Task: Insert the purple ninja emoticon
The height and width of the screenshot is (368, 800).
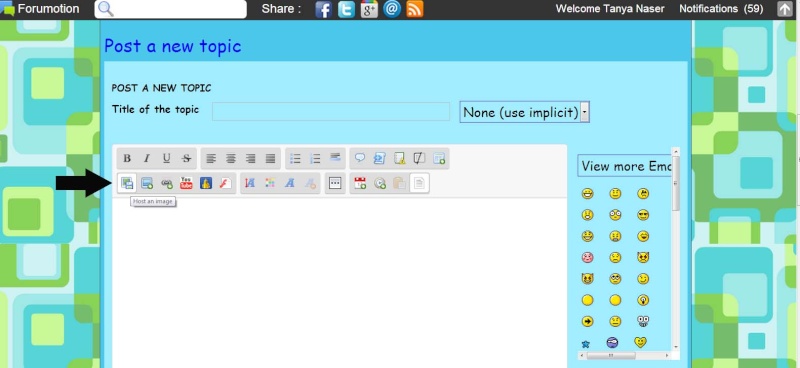Action: (x=613, y=342)
